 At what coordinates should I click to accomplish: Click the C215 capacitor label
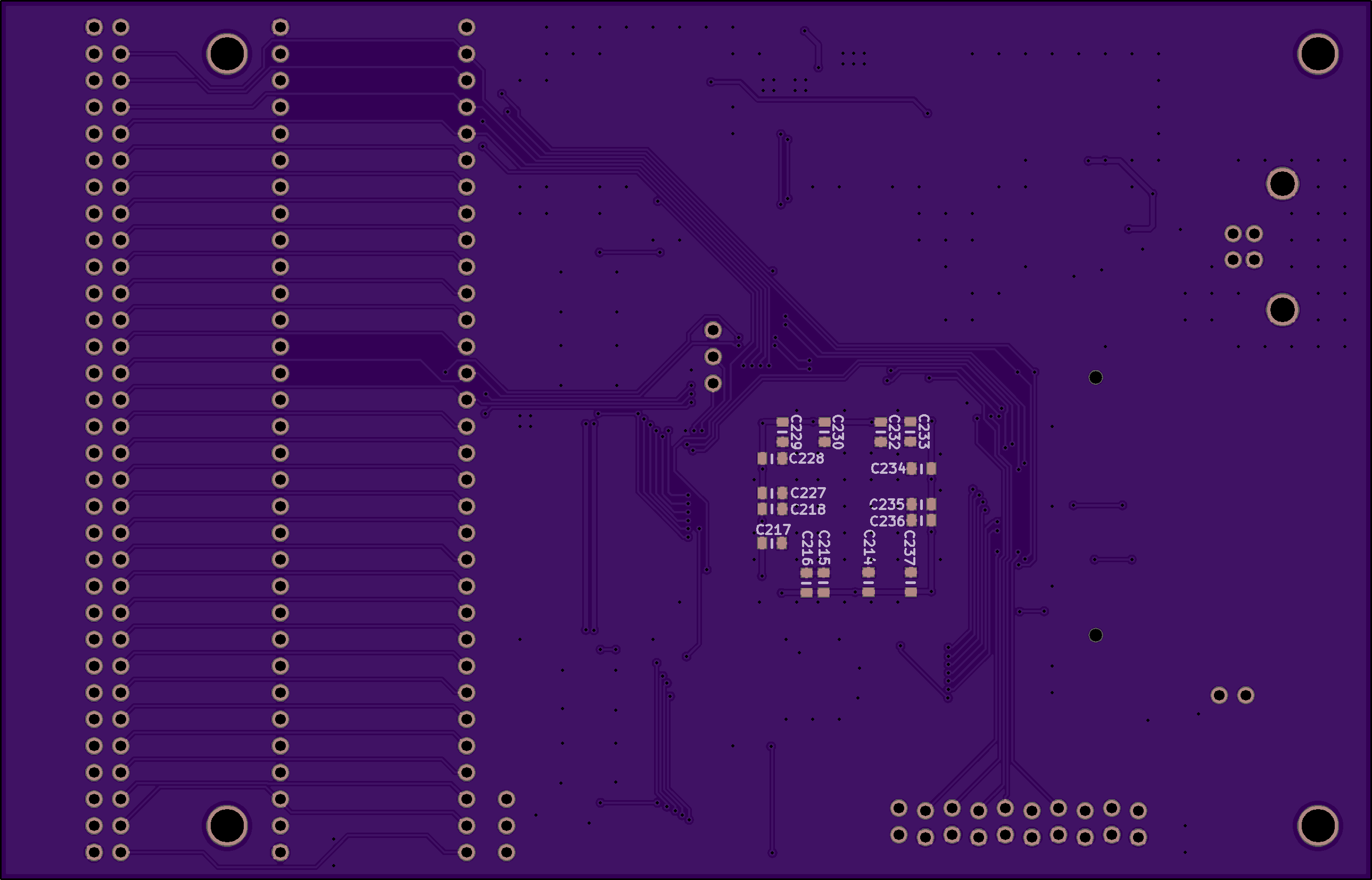[x=824, y=548]
